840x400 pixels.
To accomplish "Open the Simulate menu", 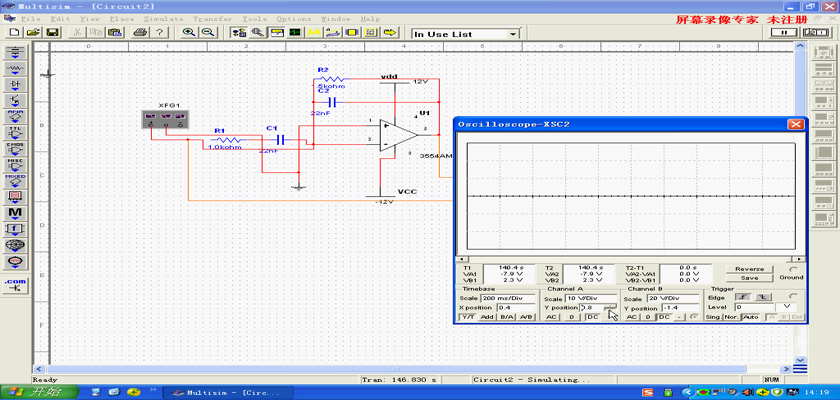I will [x=163, y=19].
